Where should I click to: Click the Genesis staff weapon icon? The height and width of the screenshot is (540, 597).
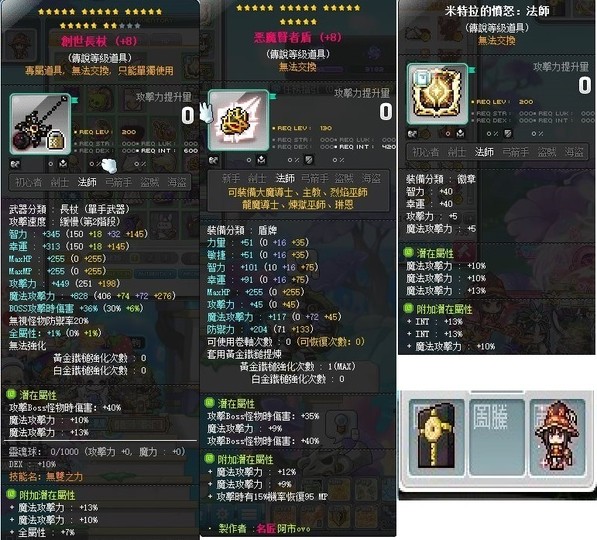(x=40, y=124)
